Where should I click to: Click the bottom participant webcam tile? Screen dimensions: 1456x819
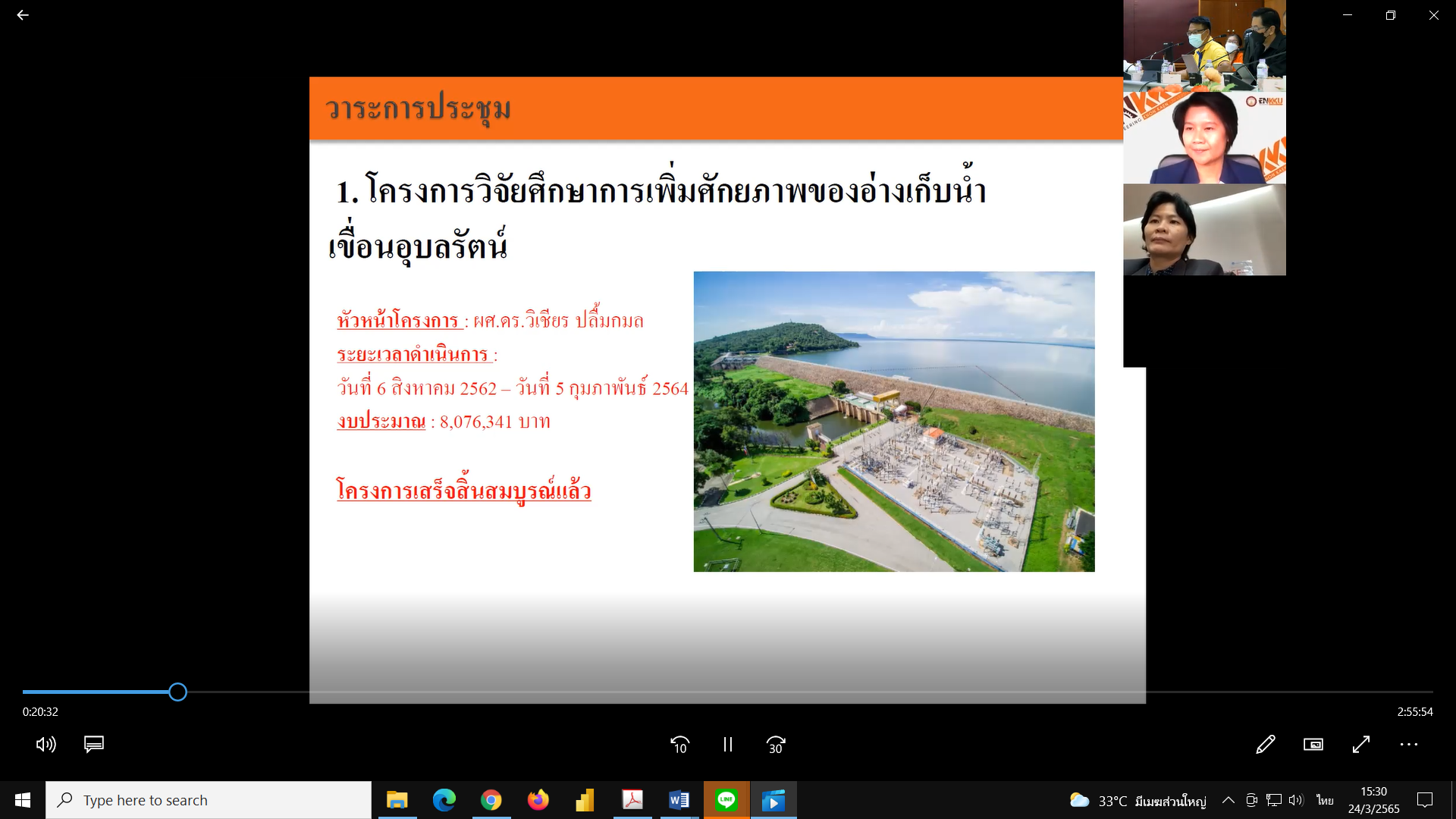1204,230
